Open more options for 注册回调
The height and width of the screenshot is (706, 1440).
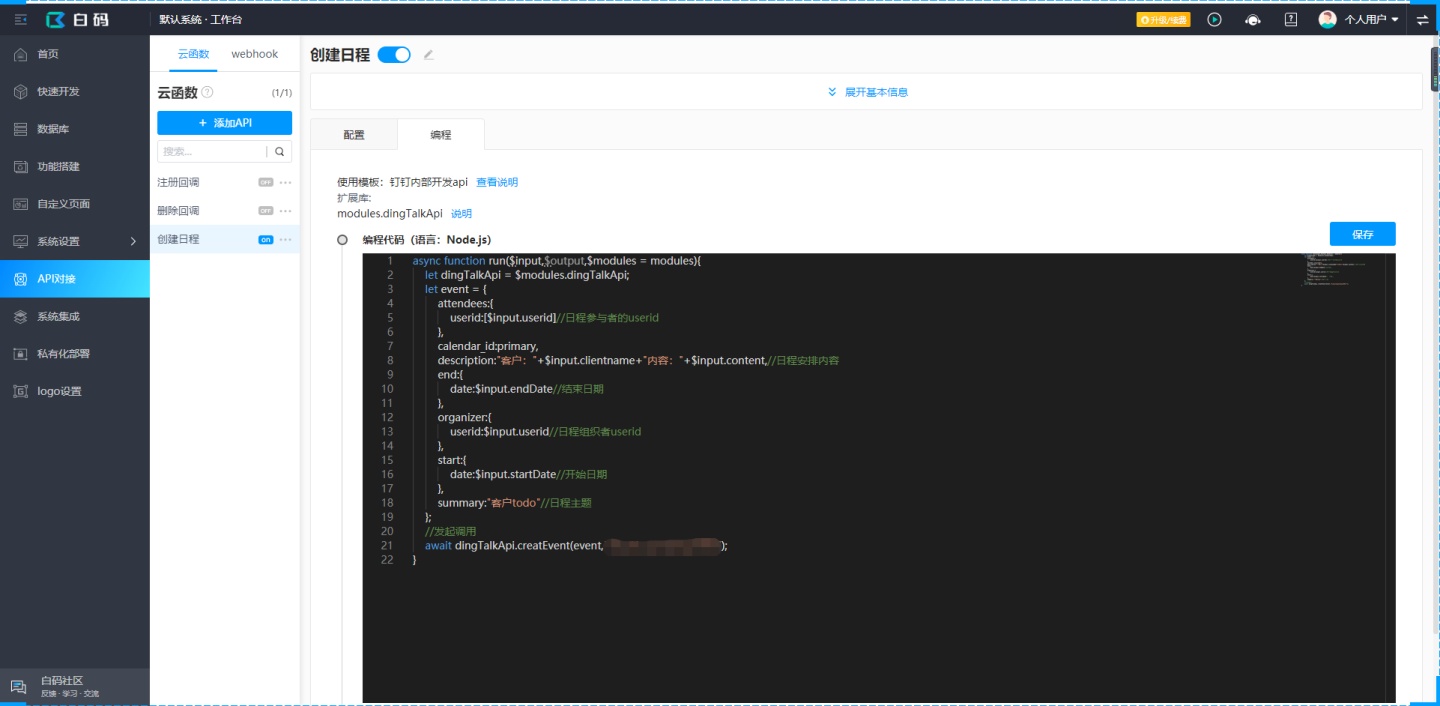tap(286, 183)
